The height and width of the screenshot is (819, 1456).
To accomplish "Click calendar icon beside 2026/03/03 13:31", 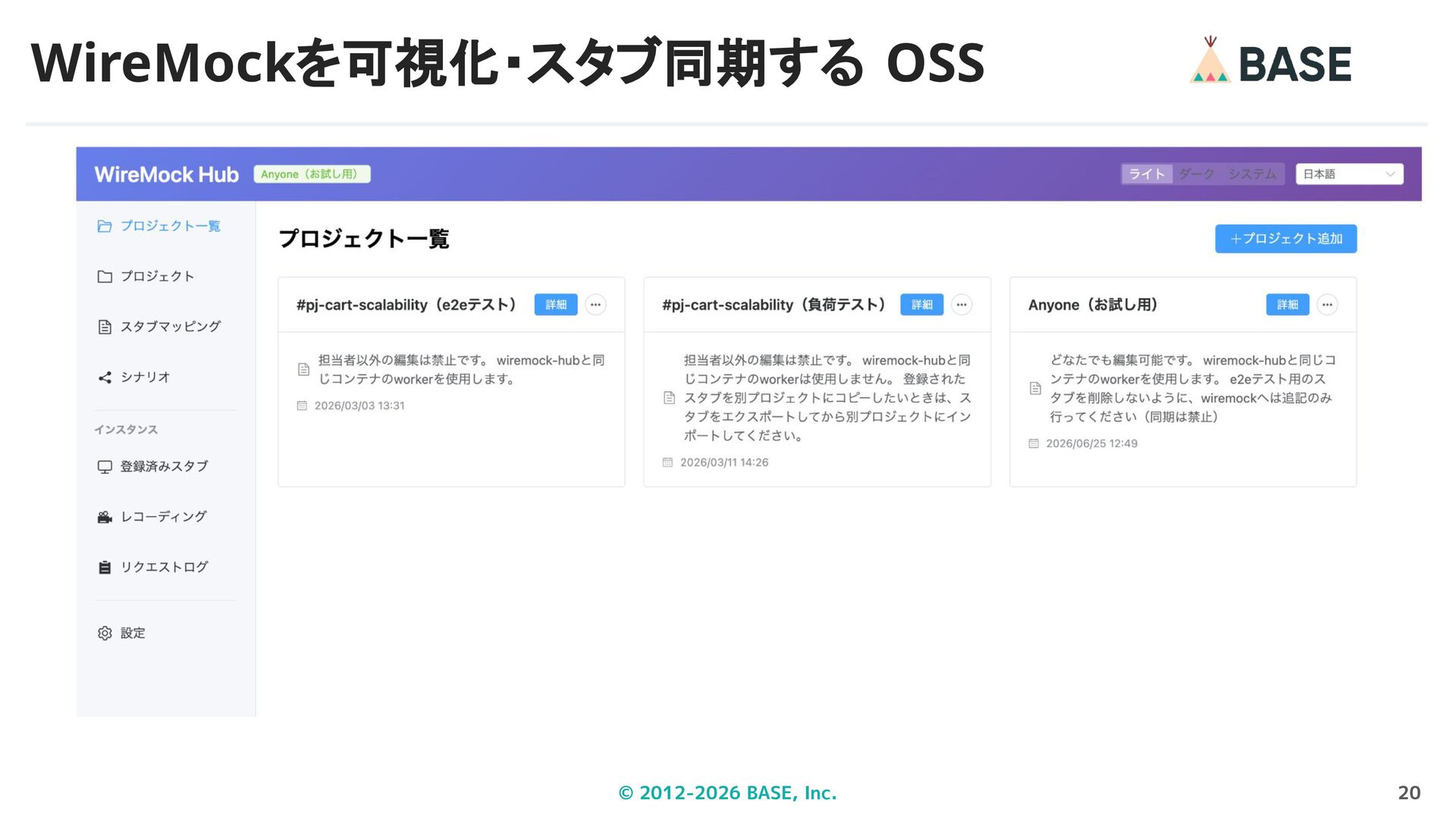I will [x=302, y=406].
